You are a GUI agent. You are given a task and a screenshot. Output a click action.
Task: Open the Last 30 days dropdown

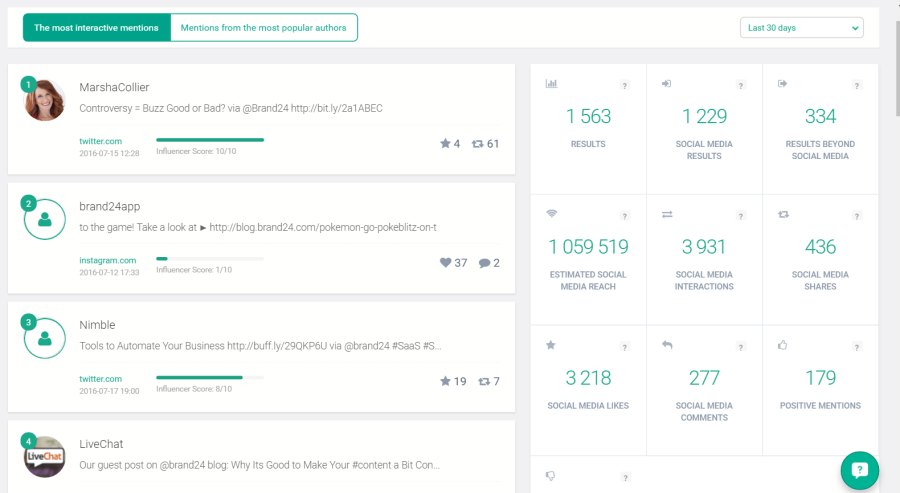[x=801, y=28]
